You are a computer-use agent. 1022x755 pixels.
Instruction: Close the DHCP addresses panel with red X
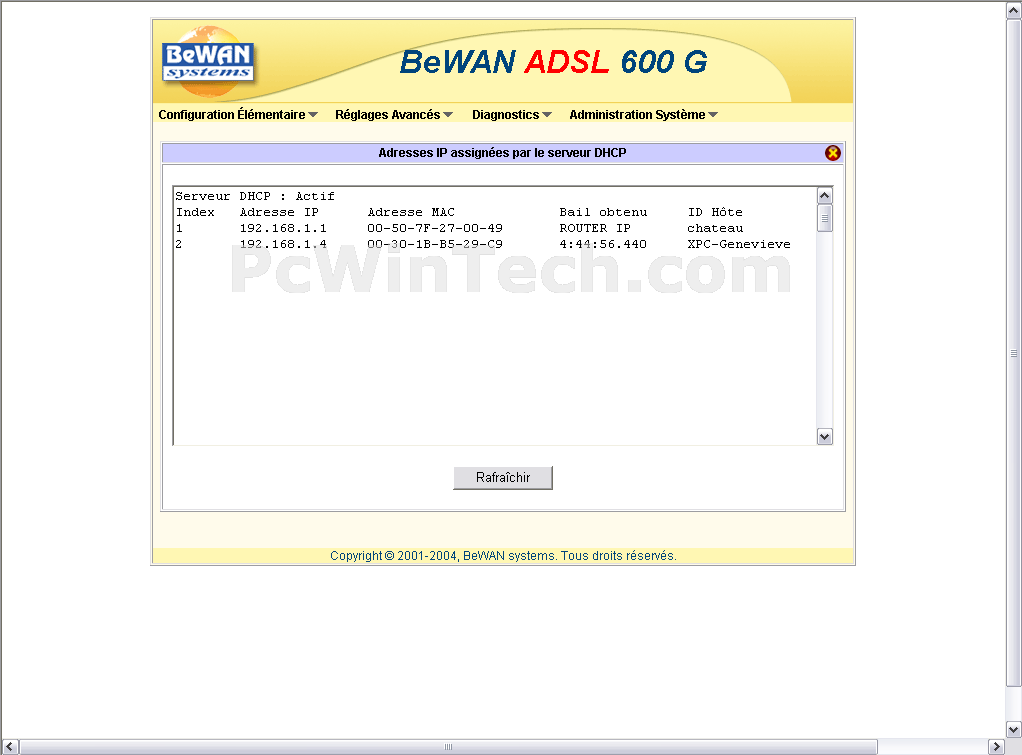[832, 153]
